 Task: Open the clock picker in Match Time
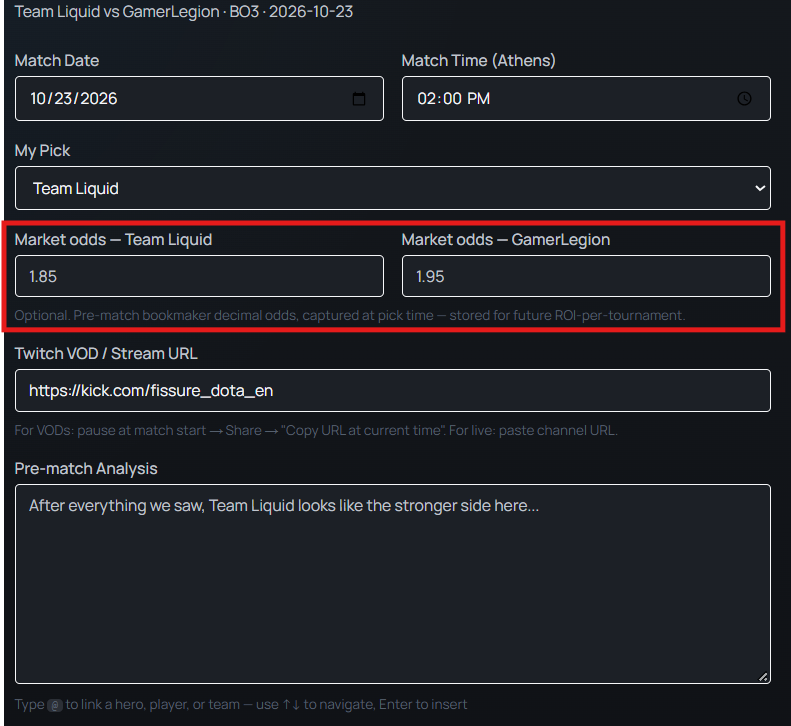(x=744, y=98)
